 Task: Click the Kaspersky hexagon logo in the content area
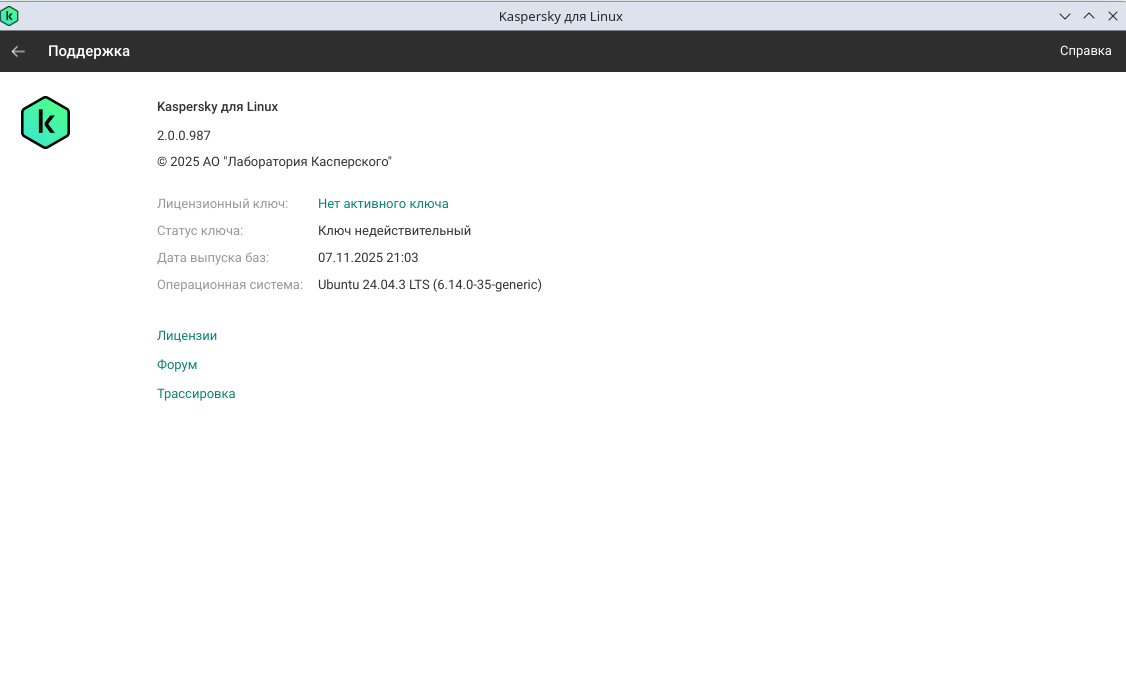tap(45, 123)
